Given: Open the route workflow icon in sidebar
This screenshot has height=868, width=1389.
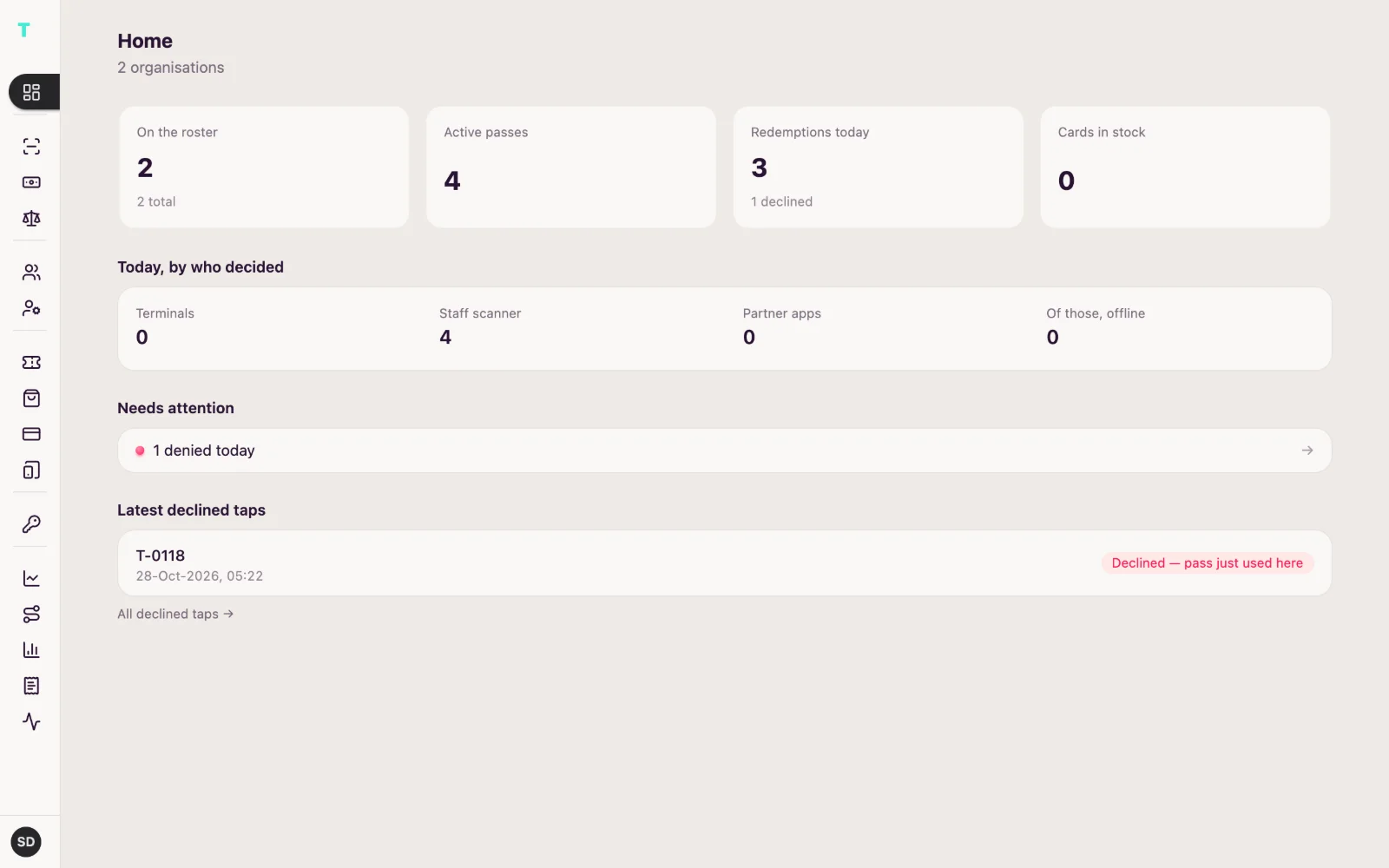Looking at the screenshot, I should (x=31, y=614).
